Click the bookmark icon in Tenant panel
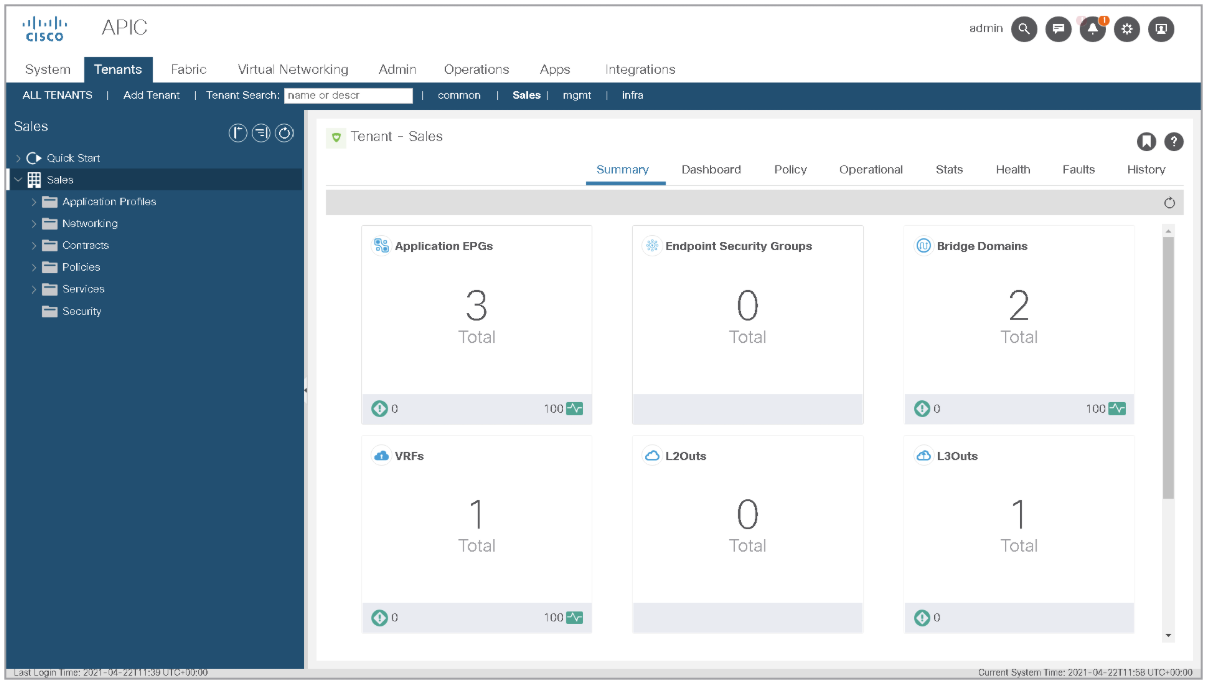 point(1146,141)
